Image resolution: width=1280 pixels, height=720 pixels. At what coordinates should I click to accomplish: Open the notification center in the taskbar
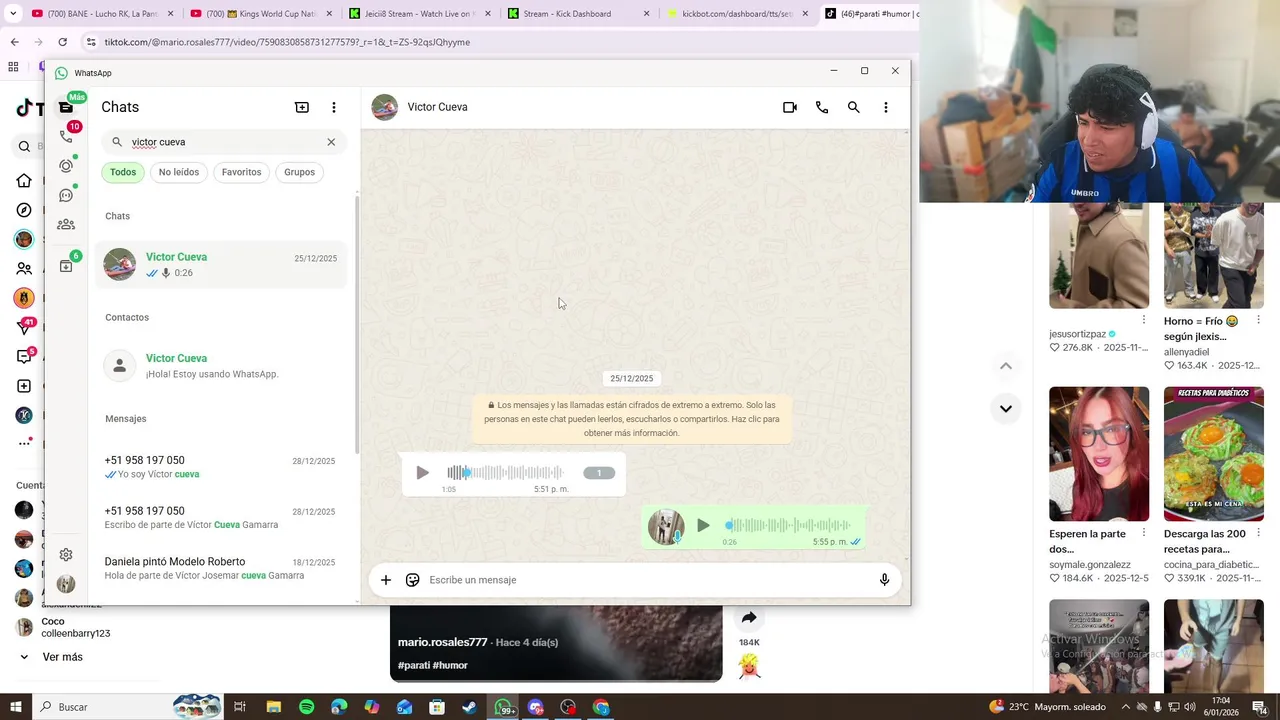click(x=1260, y=707)
